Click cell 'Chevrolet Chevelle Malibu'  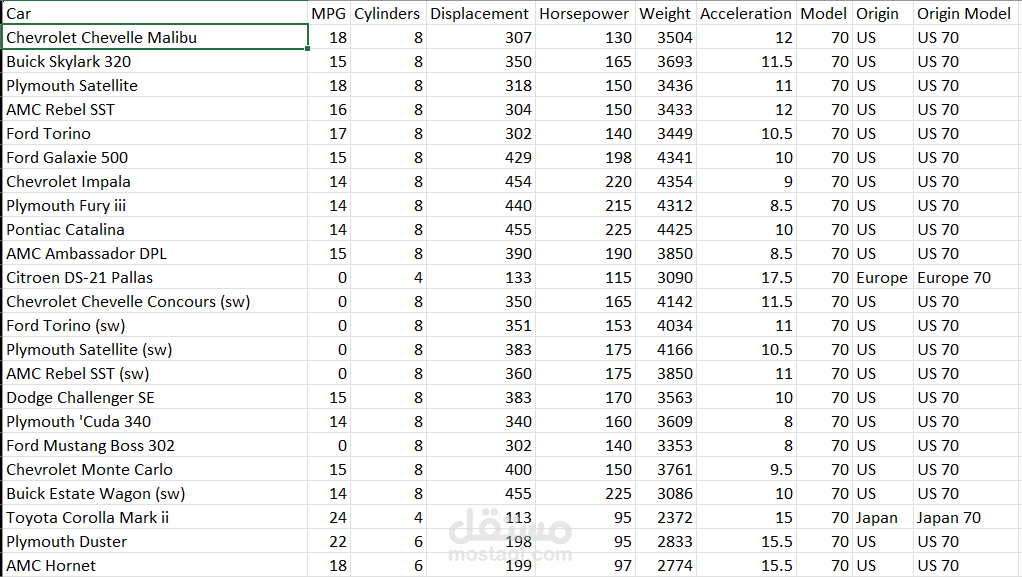[x=155, y=37]
